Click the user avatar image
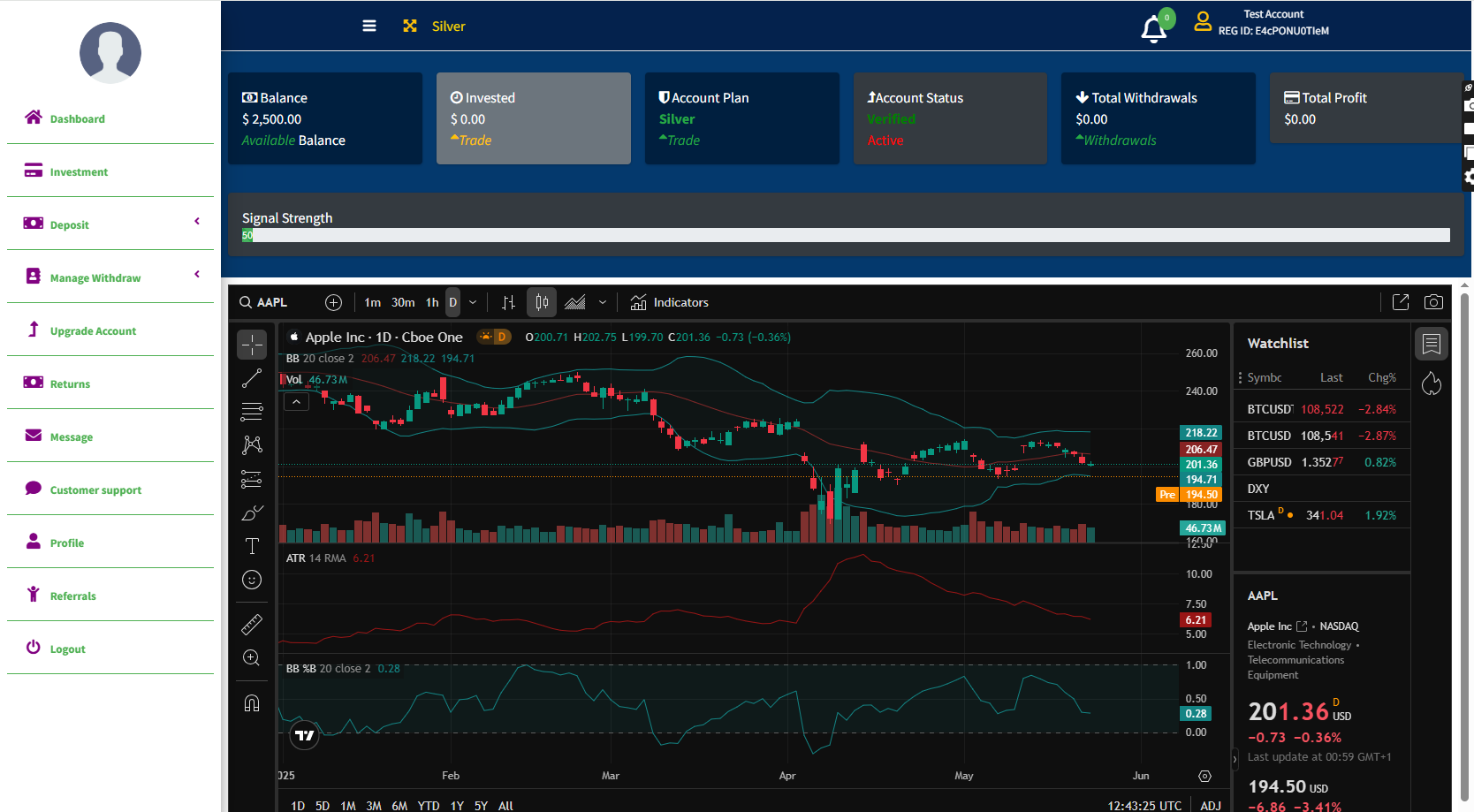The width and height of the screenshot is (1474, 812). [x=110, y=53]
